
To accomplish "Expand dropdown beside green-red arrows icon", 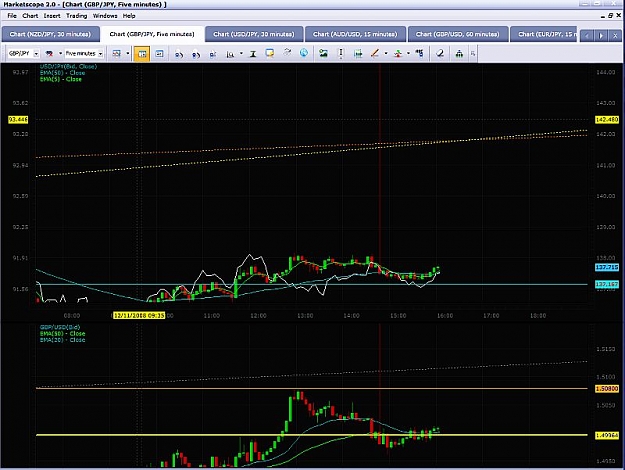I will click(408, 53).
